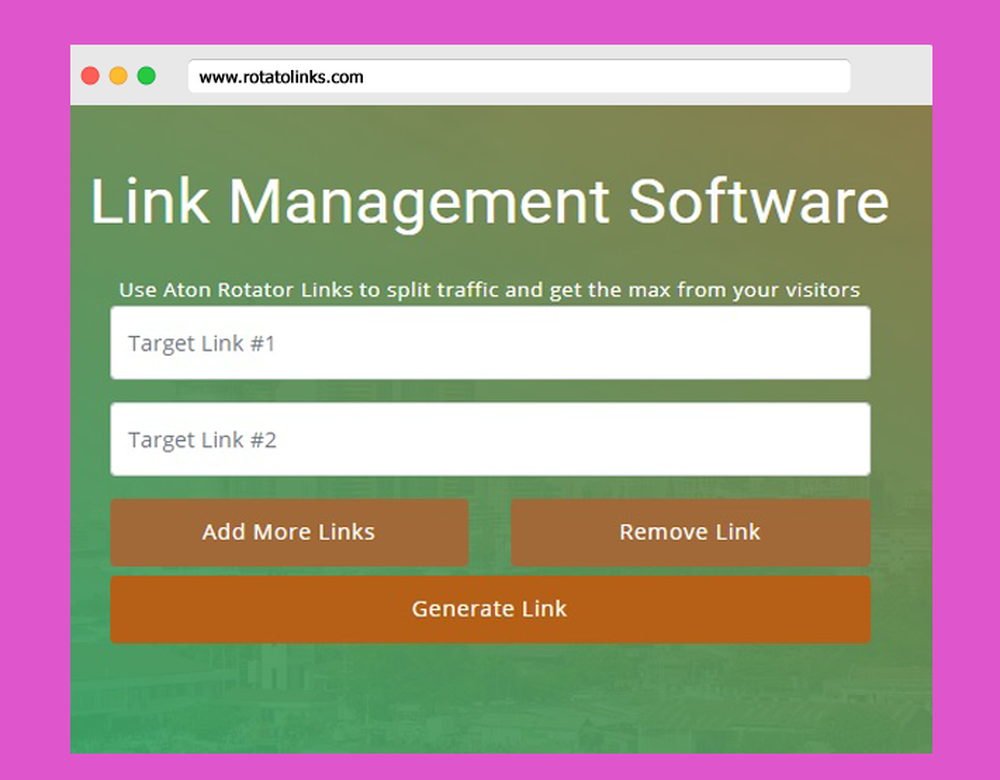Click Generate Link to create rotator

pyautogui.click(x=490, y=608)
